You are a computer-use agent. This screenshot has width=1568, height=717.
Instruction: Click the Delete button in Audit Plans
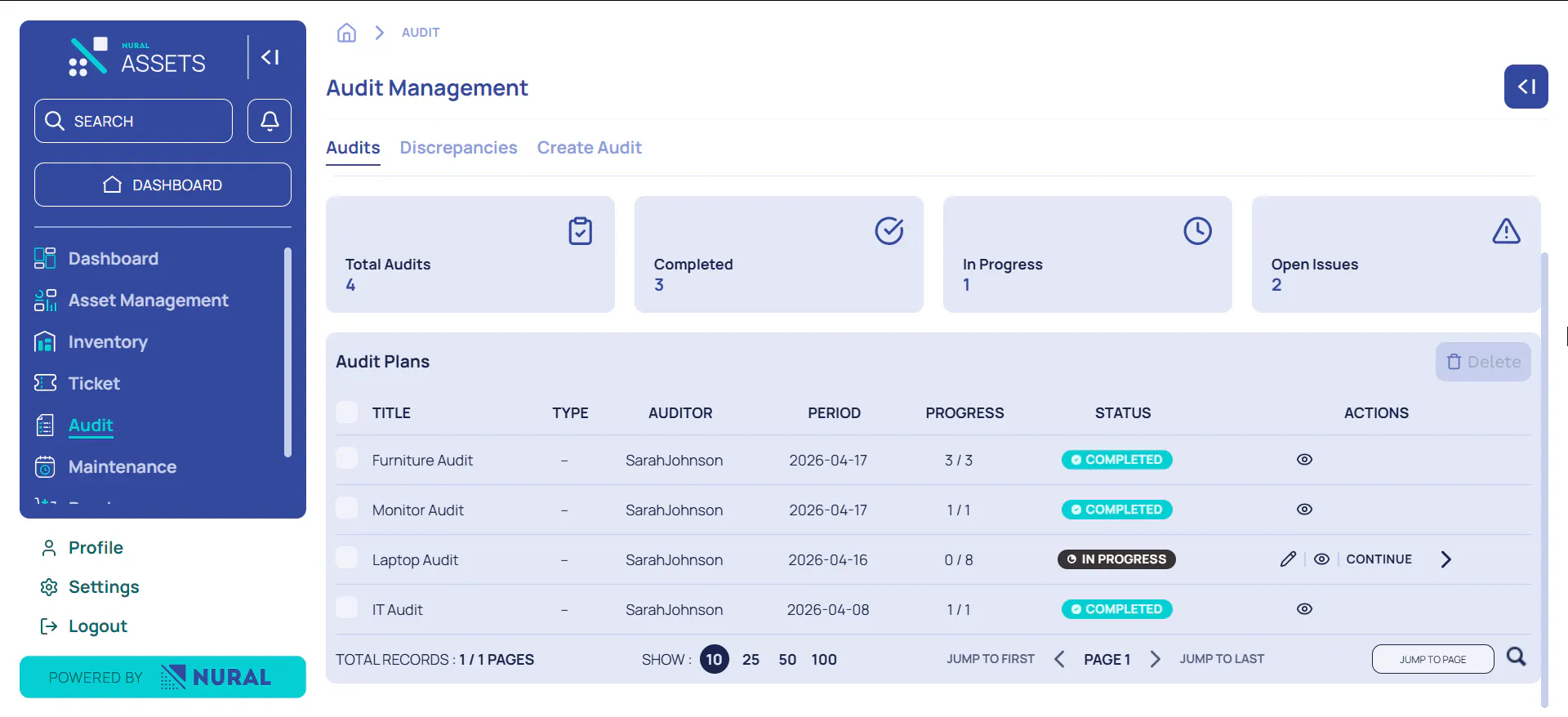click(1483, 362)
